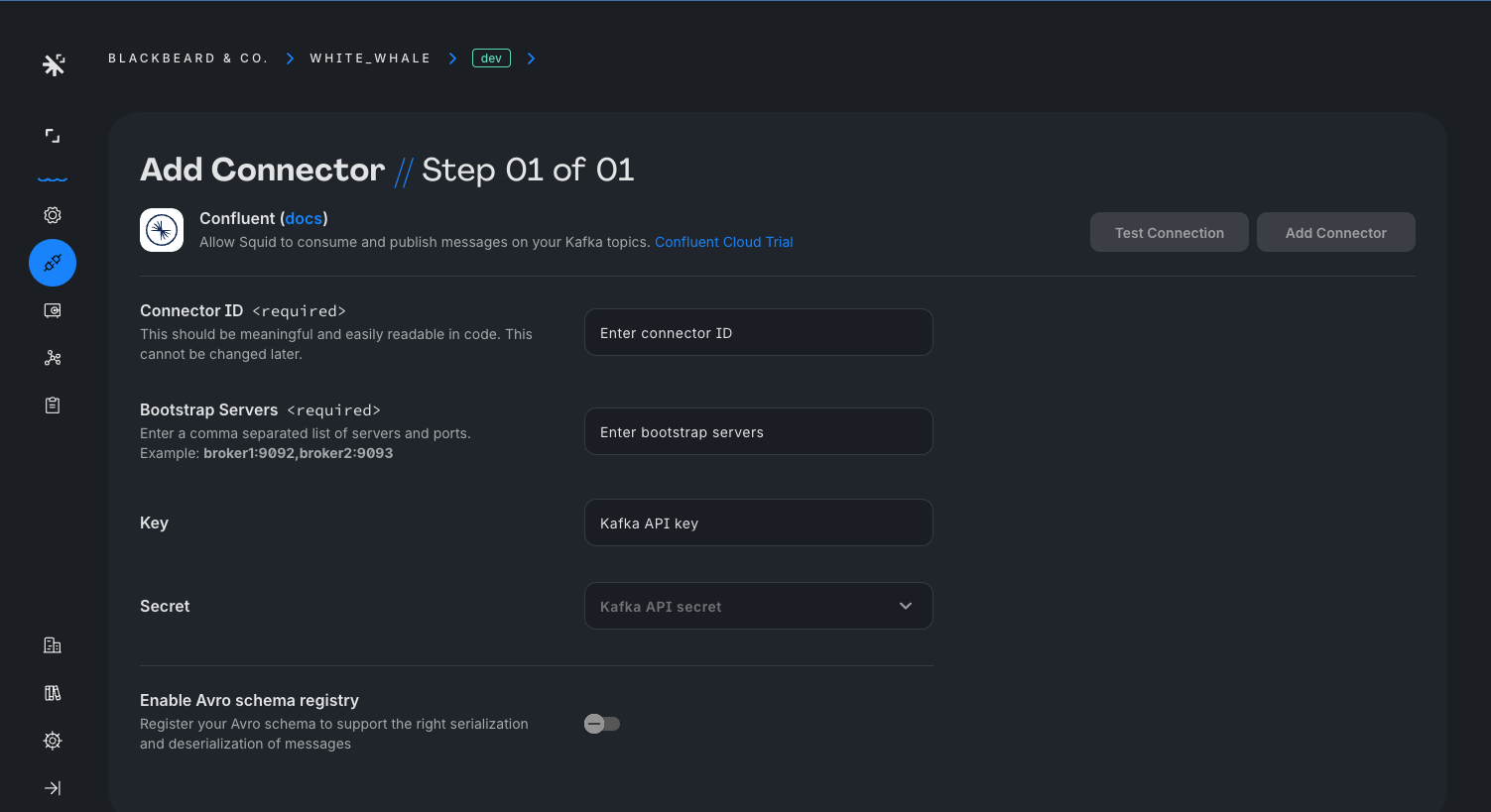Toggle Enable Avro schema registry switch
Image resolution: width=1491 pixels, height=812 pixels.
pyautogui.click(x=602, y=724)
